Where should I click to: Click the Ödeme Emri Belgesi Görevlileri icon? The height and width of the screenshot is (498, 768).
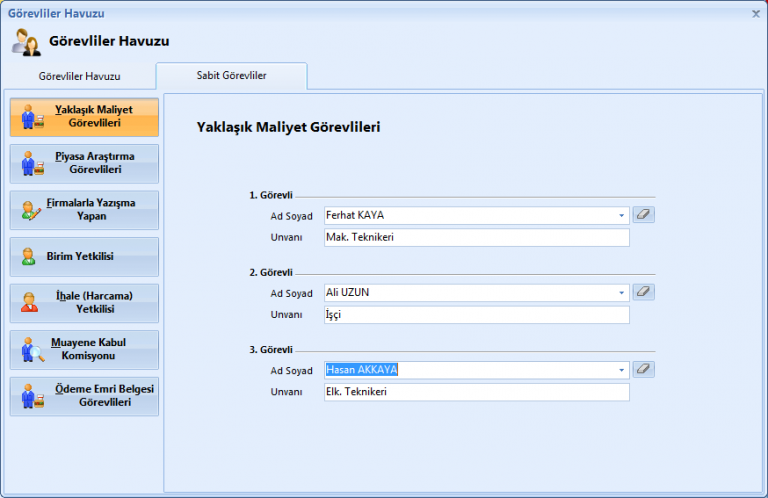point(32,396)
